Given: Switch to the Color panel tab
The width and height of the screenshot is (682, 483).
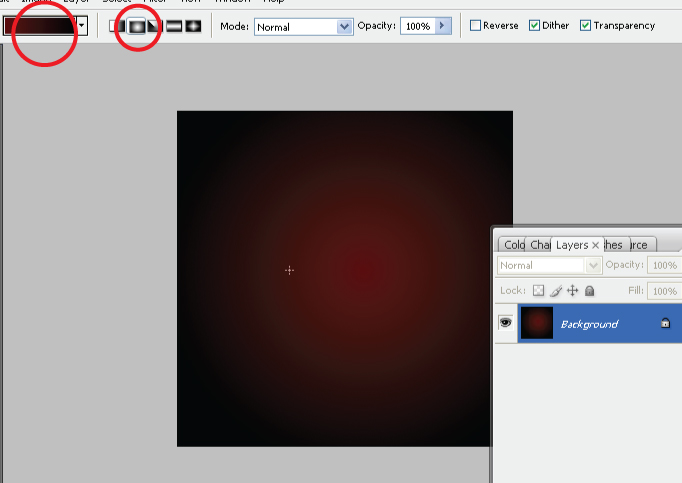Looking at the screenshot, I should [513, 245].
